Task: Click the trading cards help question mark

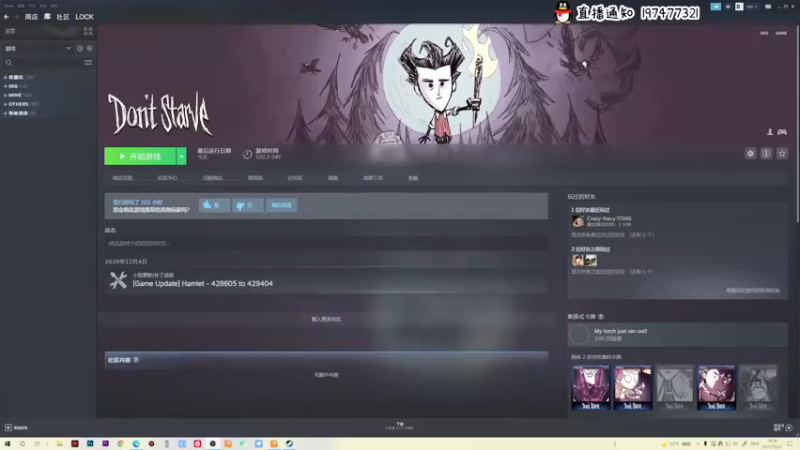Action: (x=601, y=317)
